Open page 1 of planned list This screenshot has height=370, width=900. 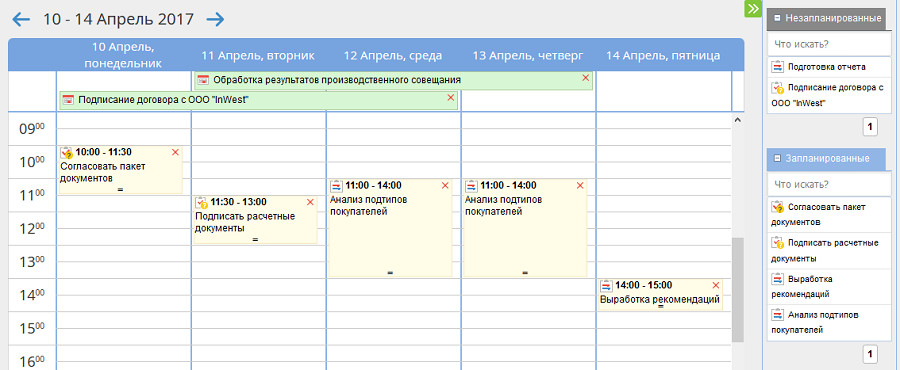coord(870,355)
